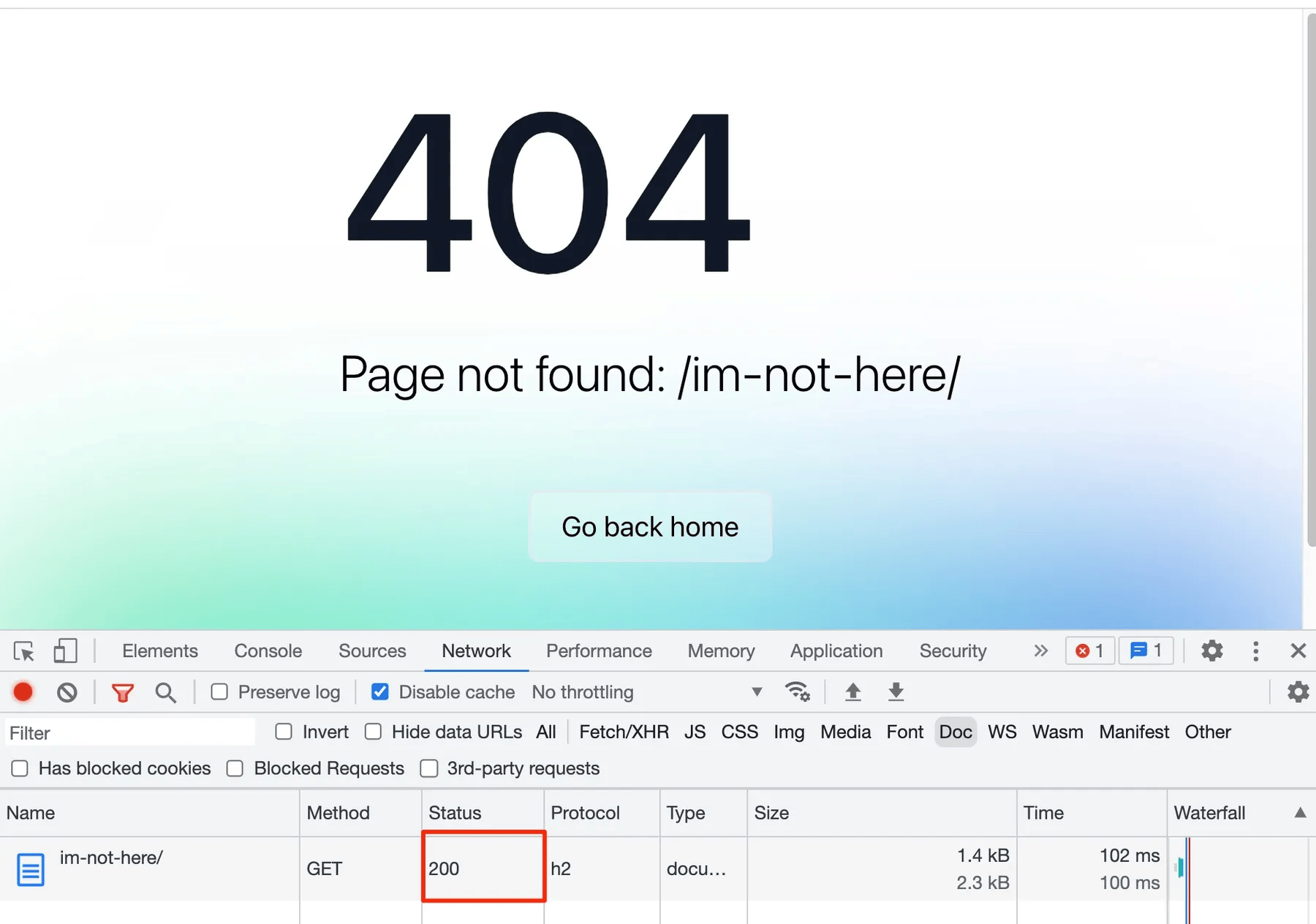Click the page vertical scrollbar
1316x924 pixels.
tap(1311, 281)
